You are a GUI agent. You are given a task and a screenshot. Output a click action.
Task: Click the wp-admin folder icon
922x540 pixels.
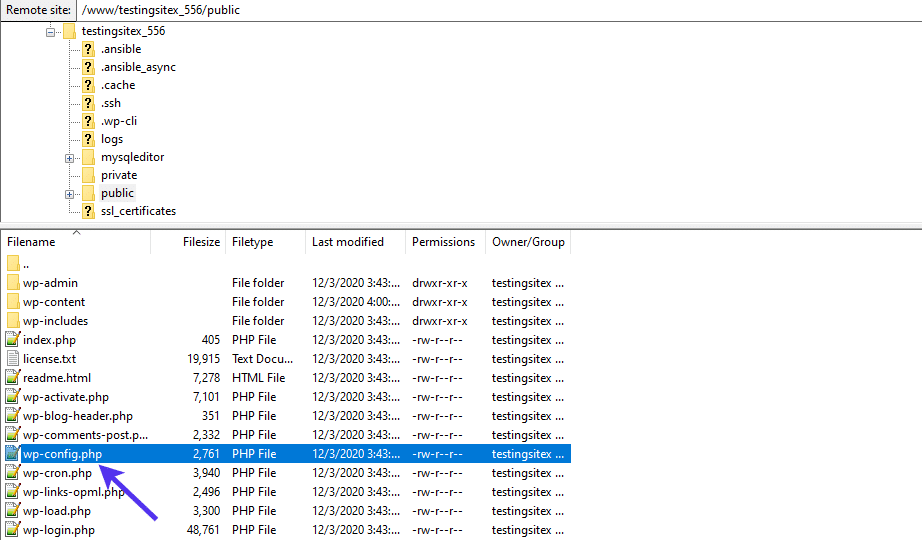pyautogui.click(x=13, y=283)
